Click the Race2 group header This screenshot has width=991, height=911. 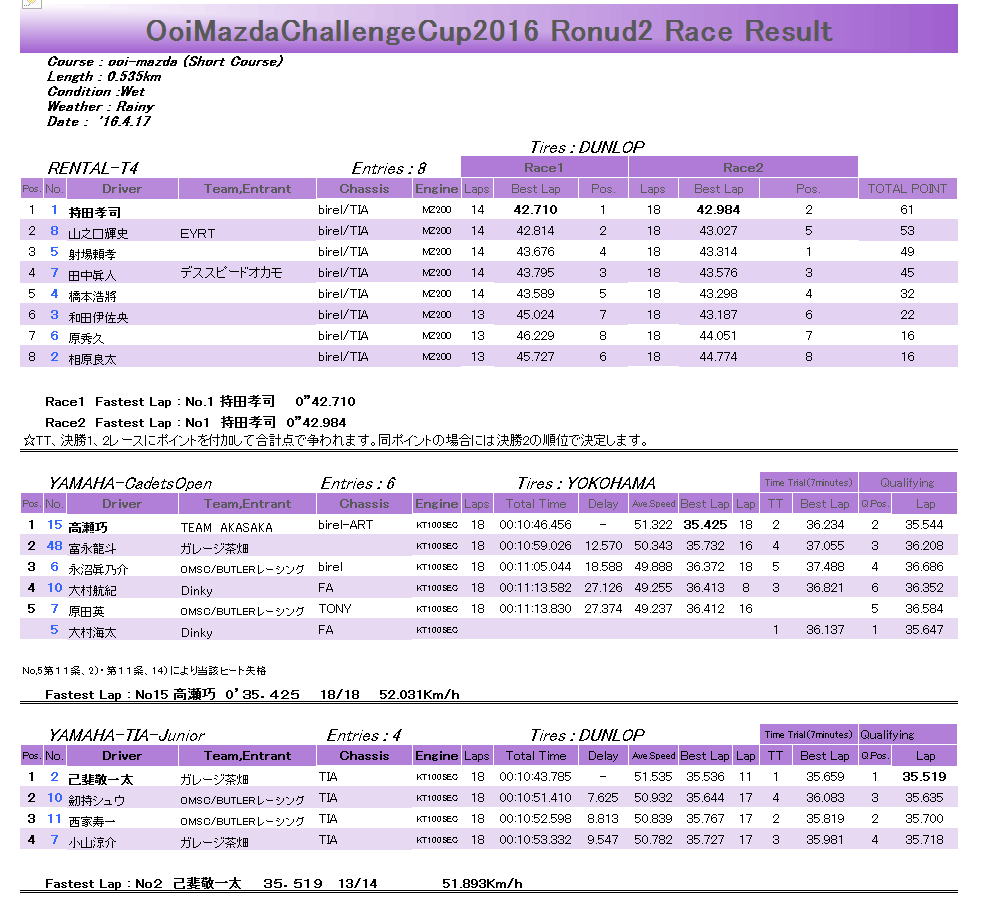coord(743,168)
